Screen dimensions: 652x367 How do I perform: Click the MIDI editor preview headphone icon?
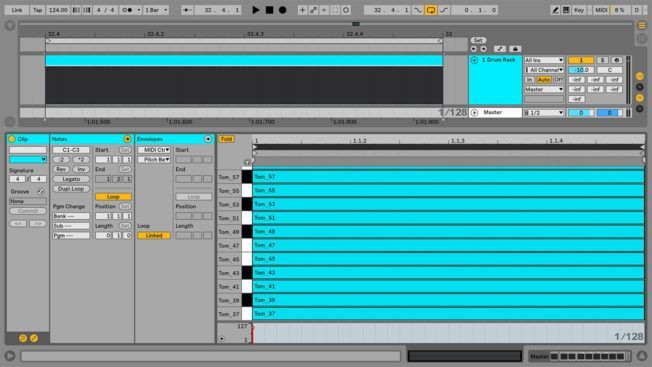[247, 162]
